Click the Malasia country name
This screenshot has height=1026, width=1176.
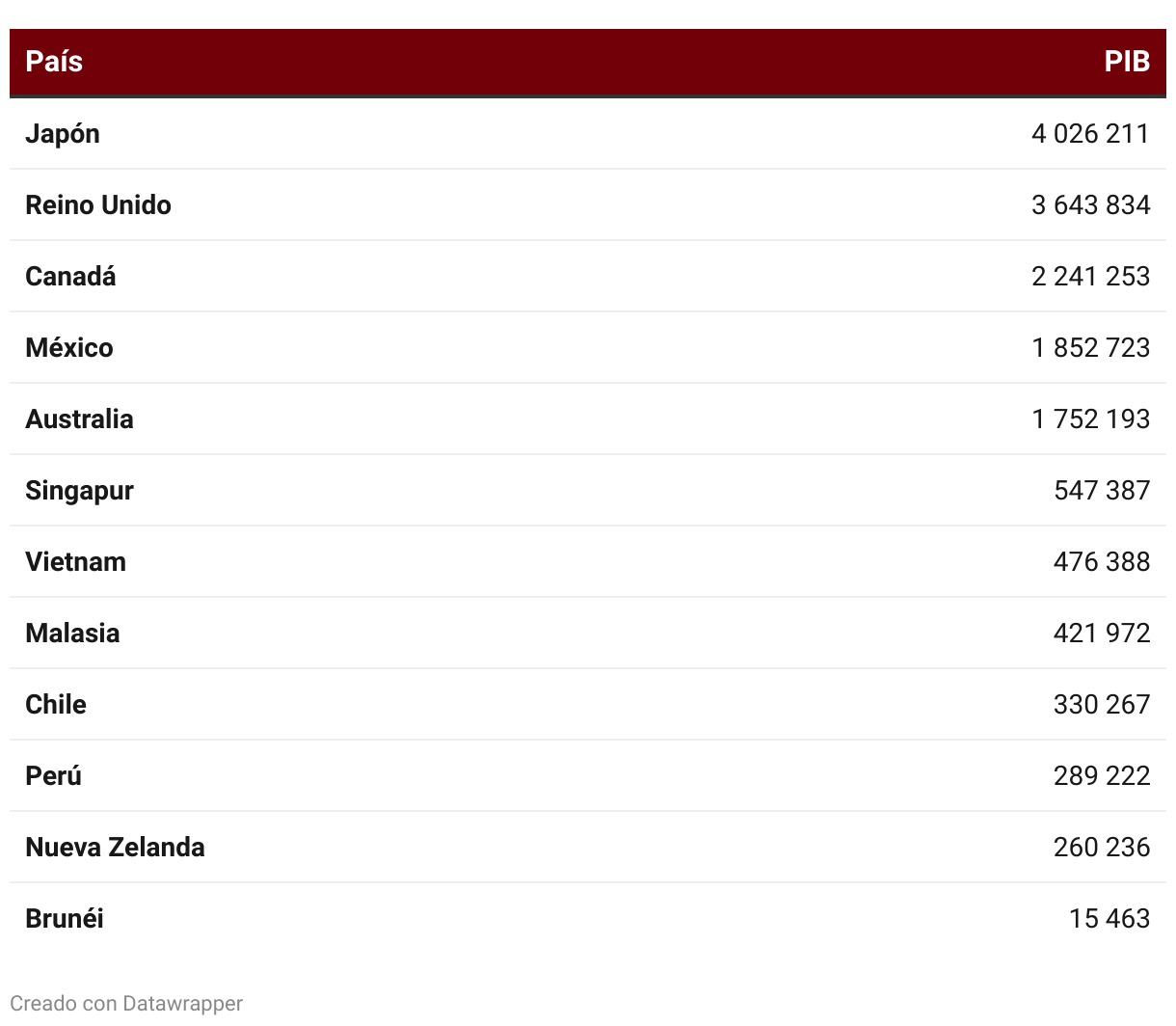pyautogui.click(x=72, y=633)
